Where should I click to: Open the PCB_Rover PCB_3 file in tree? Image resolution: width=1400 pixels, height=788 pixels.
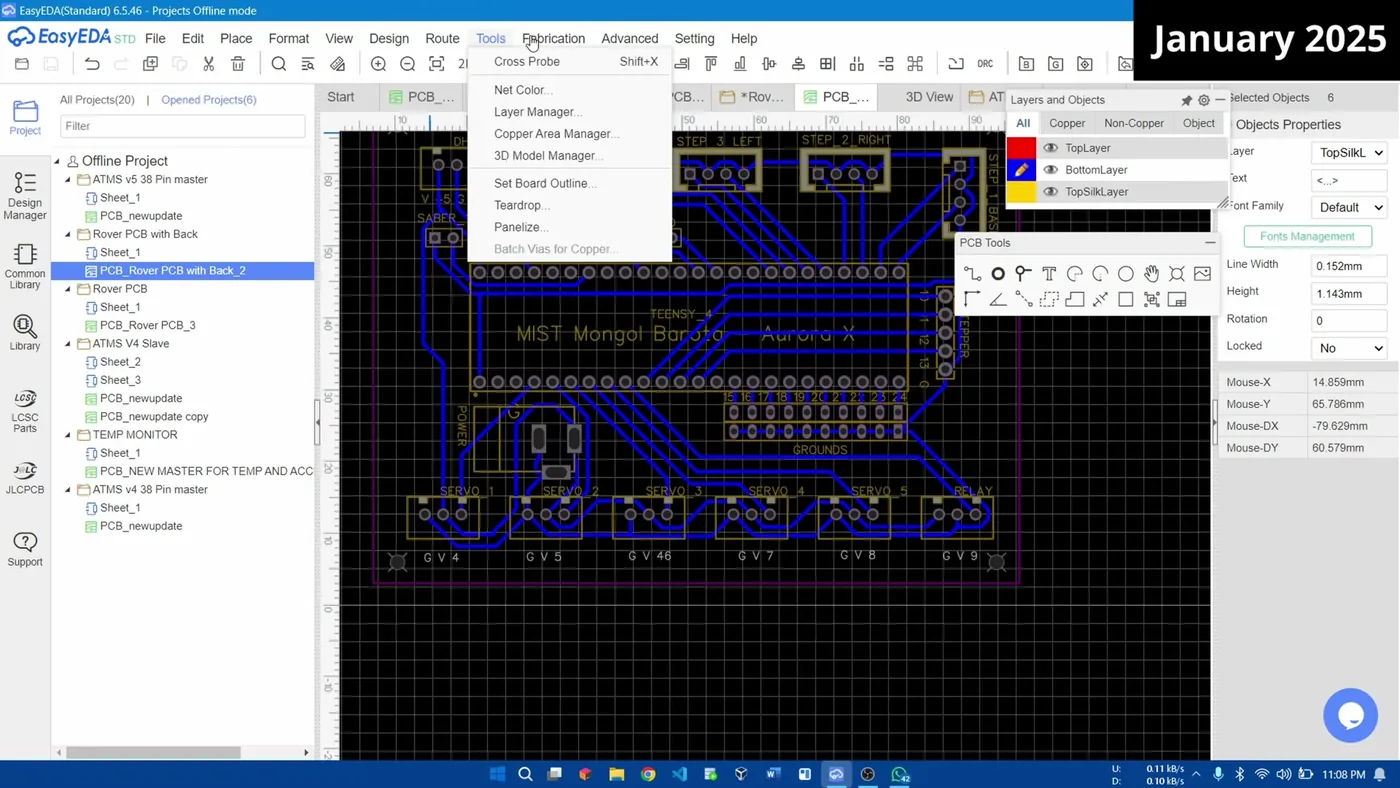pyautogui.click(x=147, y=325)
